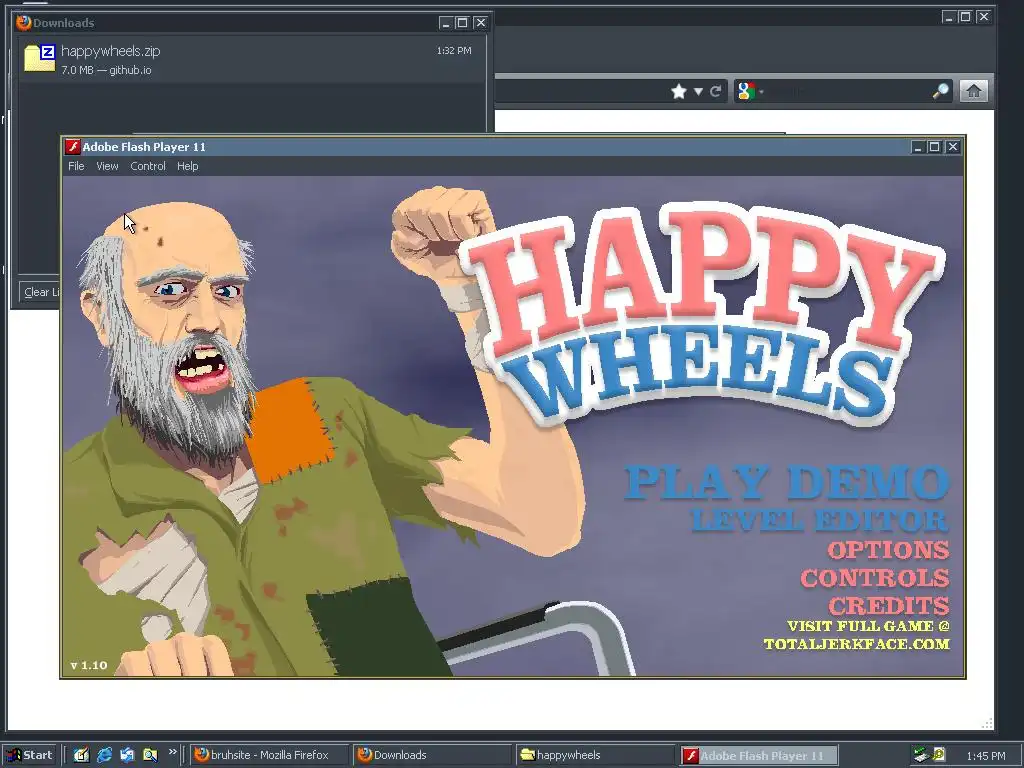This screenshot has width=1024, height=768.
Task: Maximize the Firefox browser window
Action: [965, 17]
